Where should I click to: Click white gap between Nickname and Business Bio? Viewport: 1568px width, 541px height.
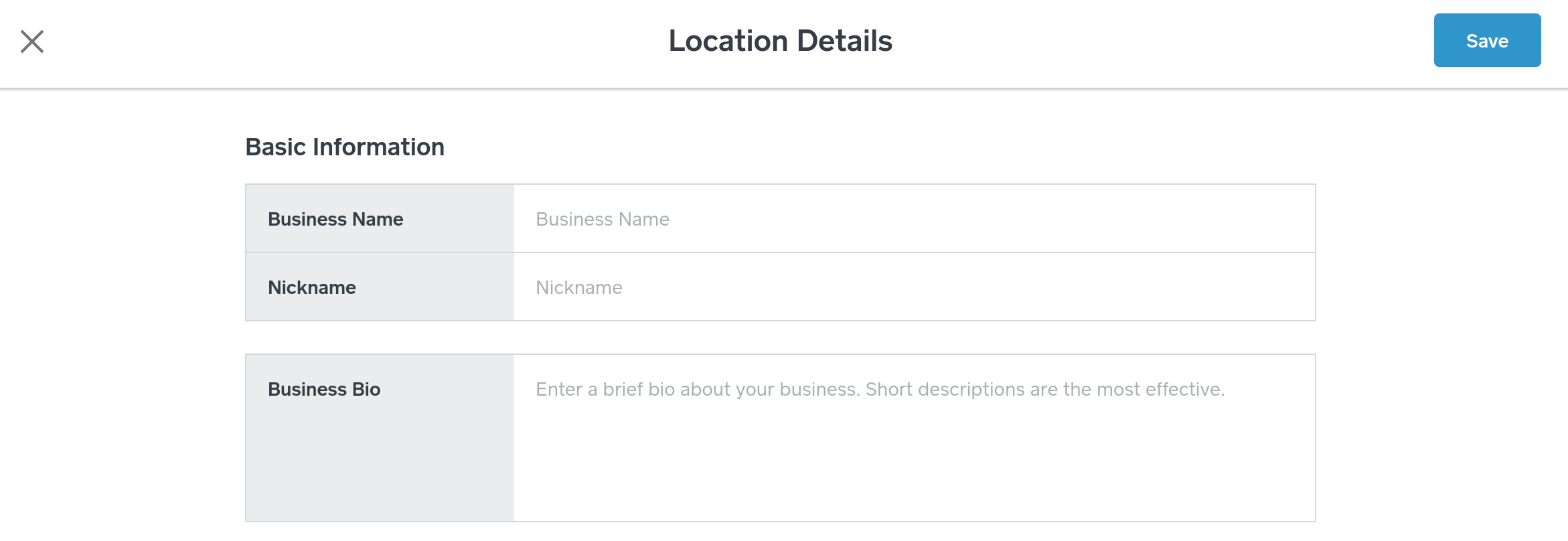(x=780, y=337)
